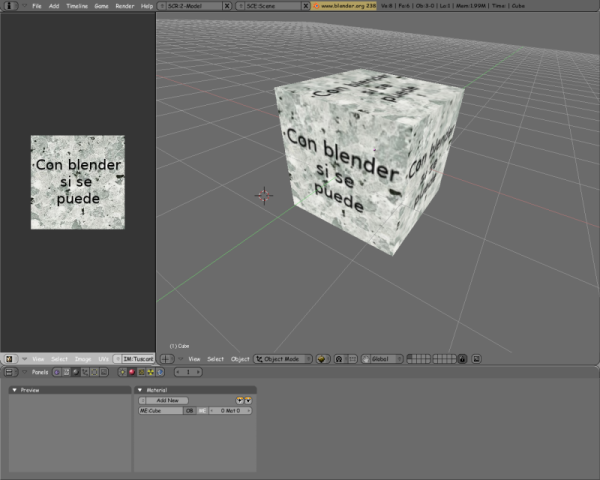Copy material settings to buffer icon
This screenshot has height=480, width=600.
coord(240,400)
